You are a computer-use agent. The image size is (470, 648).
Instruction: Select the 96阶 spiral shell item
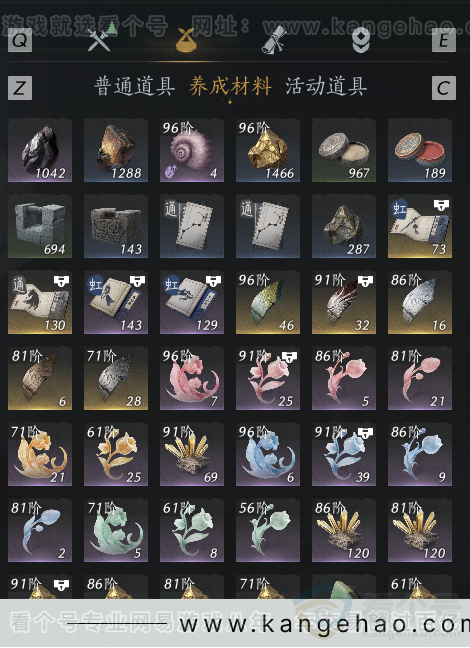[x=192, y=150]
